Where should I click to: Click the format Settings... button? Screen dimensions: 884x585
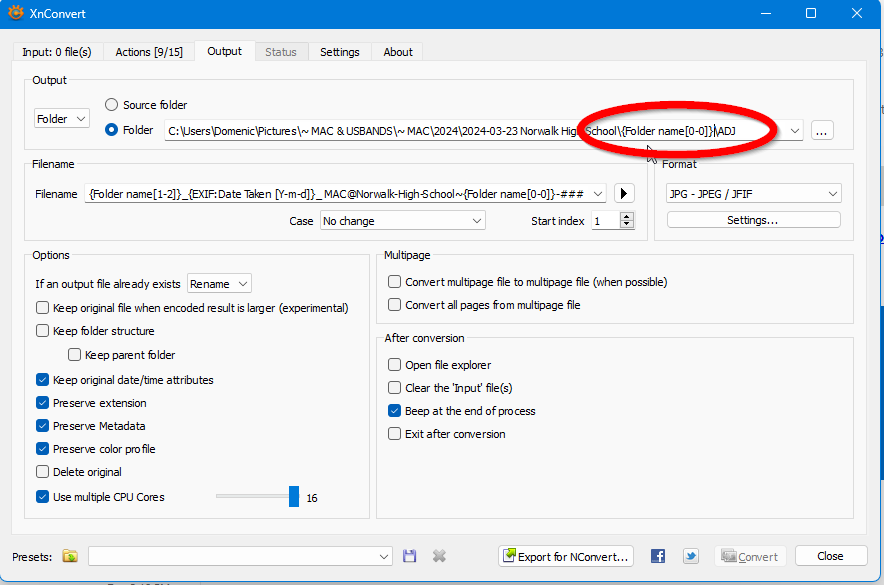(x=753, y=220)
